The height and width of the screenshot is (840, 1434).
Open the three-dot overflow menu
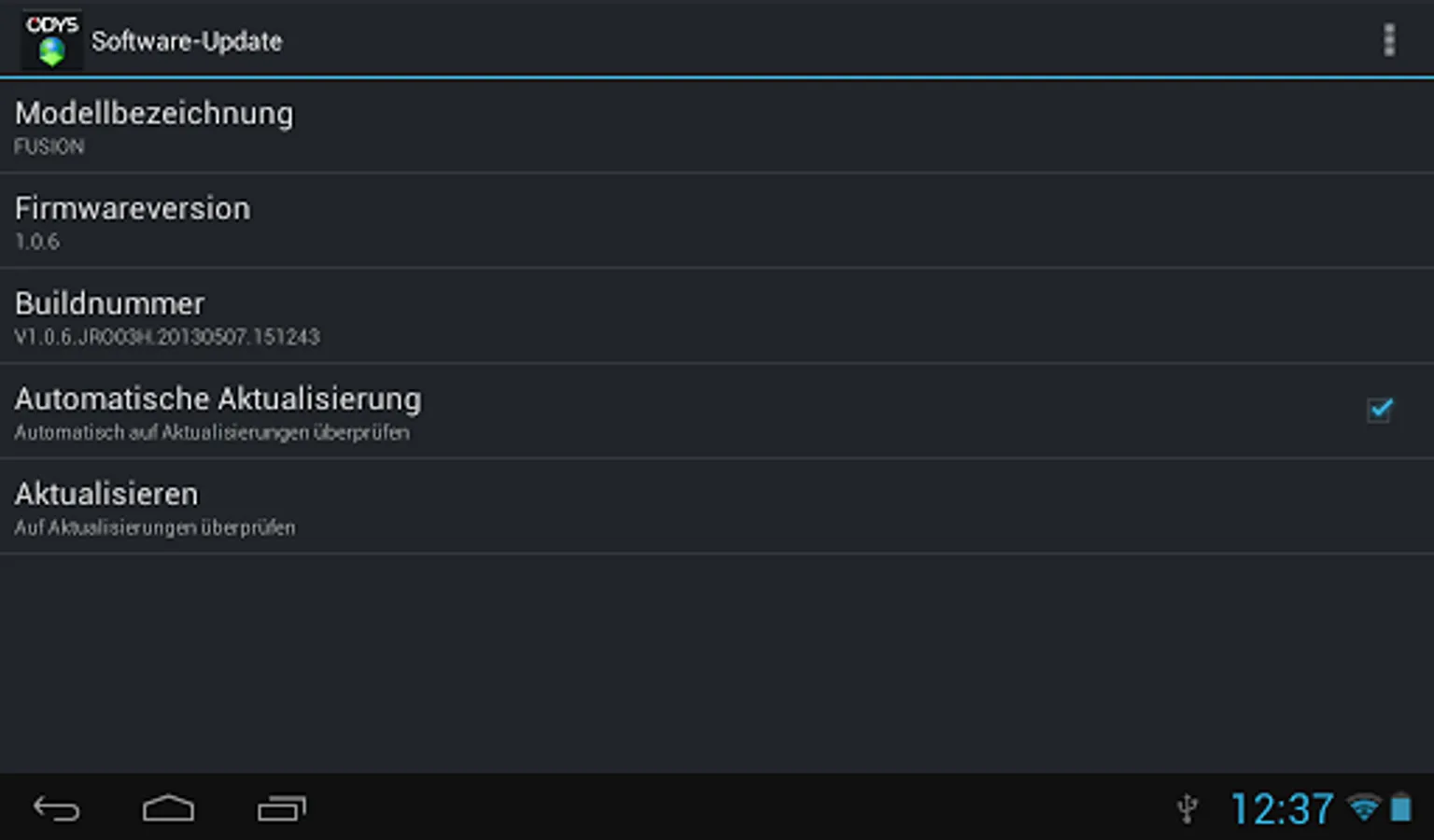pos(1388,40)
